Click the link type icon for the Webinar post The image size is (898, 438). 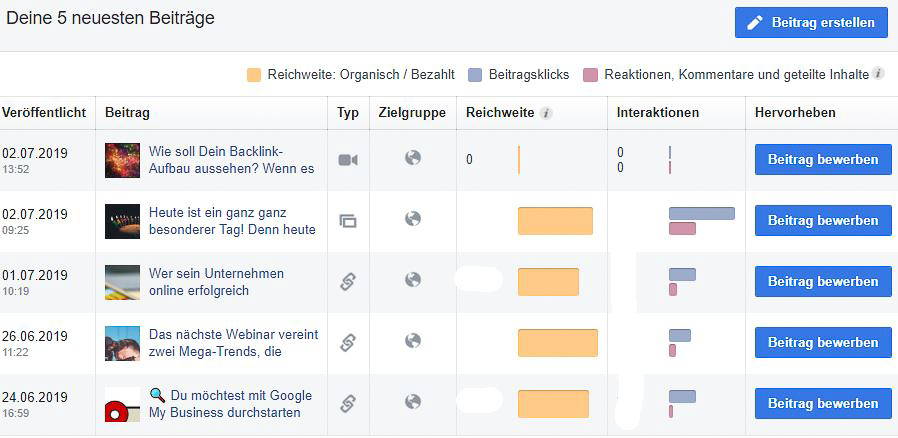(x=347, y=342)
